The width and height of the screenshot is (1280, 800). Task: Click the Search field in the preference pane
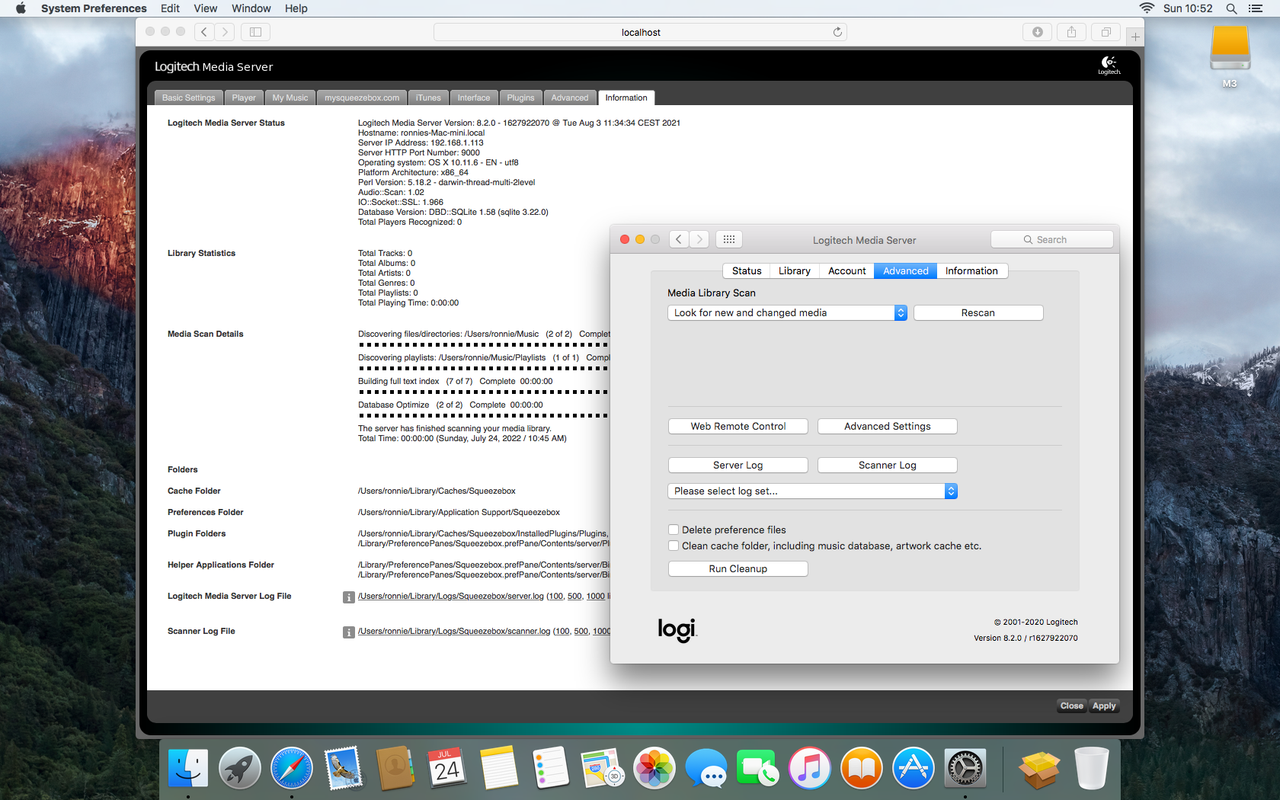(x=1052, y=239)
